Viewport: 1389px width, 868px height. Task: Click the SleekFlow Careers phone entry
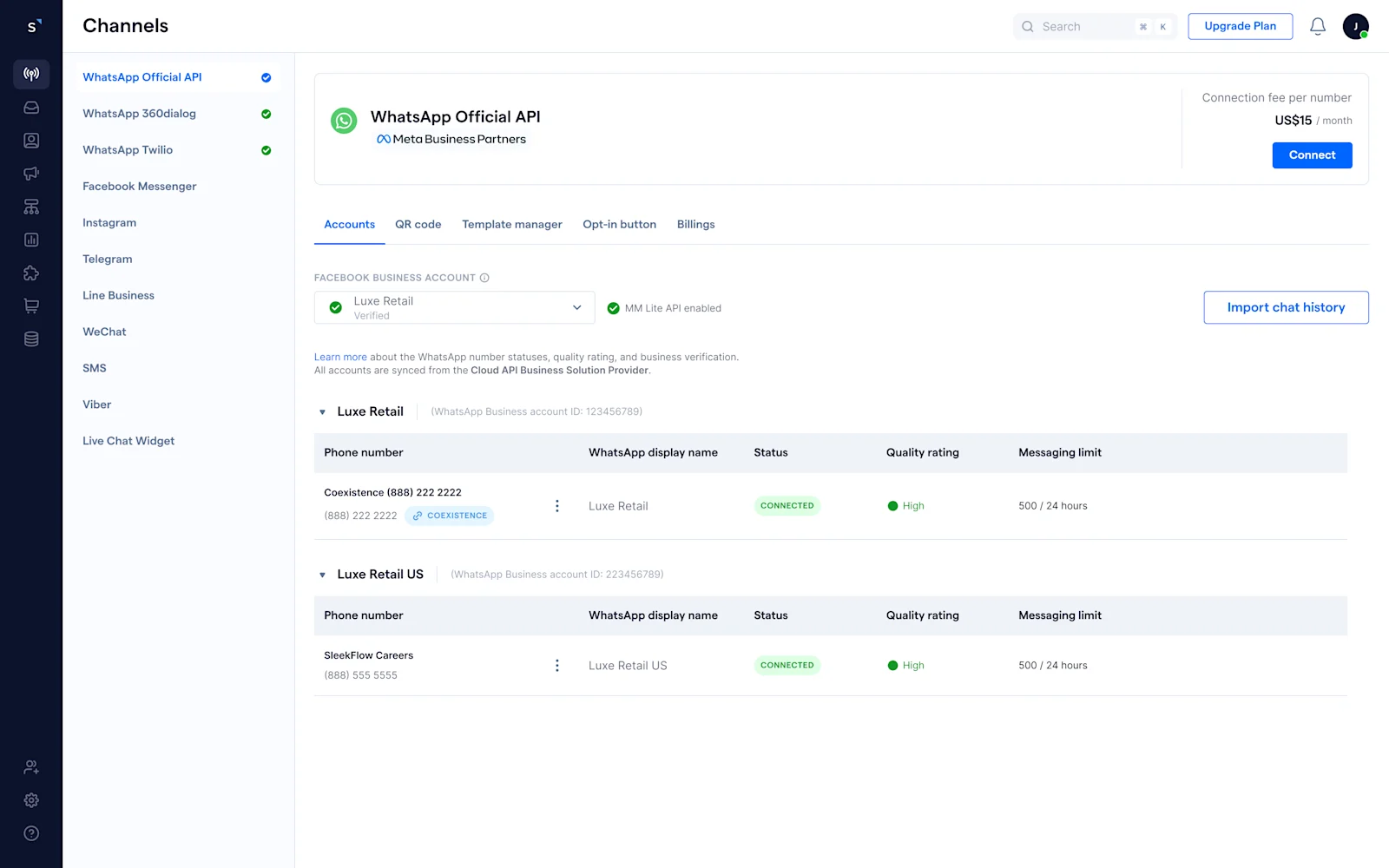[368, 655]
